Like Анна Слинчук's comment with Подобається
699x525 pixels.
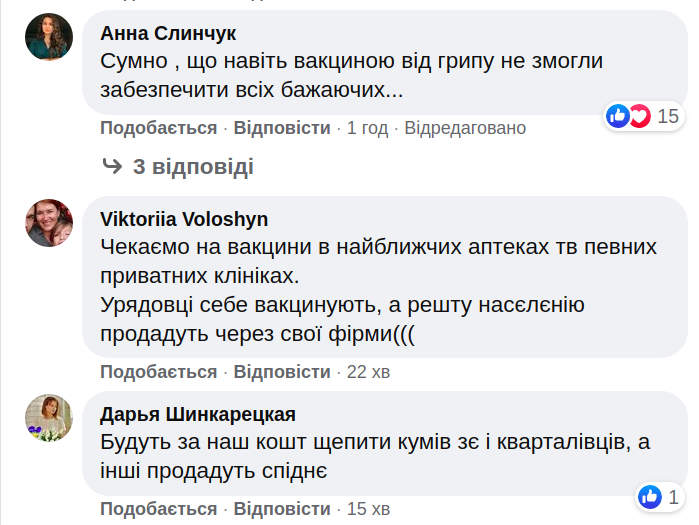pyautogui.click(x=158, y=128)
